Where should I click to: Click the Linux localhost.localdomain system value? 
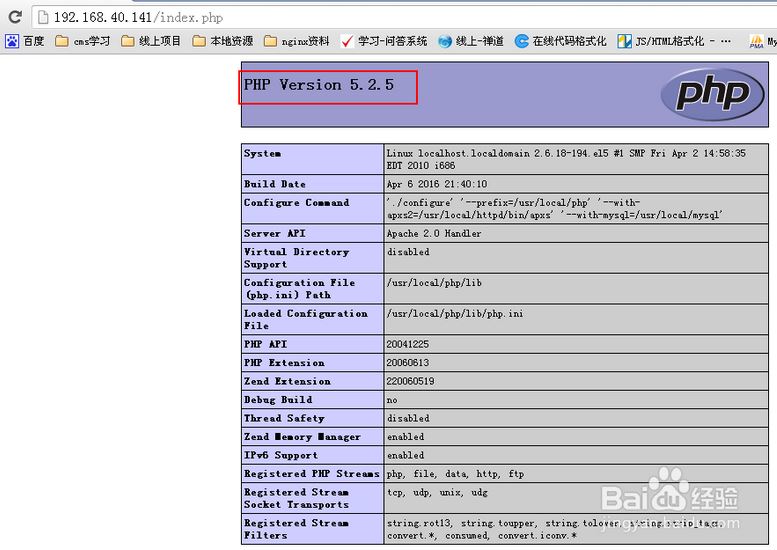[566, 160]
